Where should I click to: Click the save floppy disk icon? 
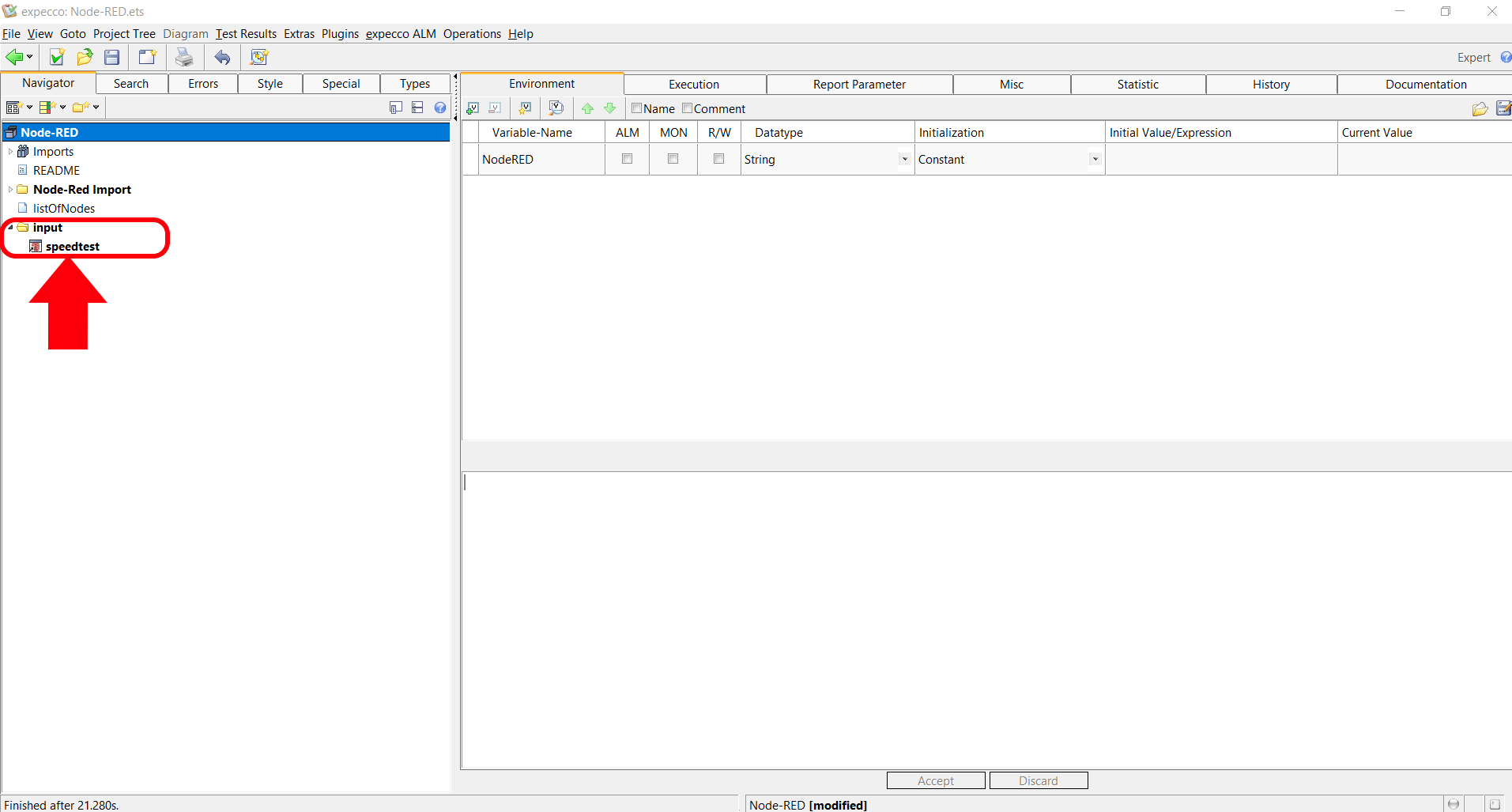click(x=112, y=57)
